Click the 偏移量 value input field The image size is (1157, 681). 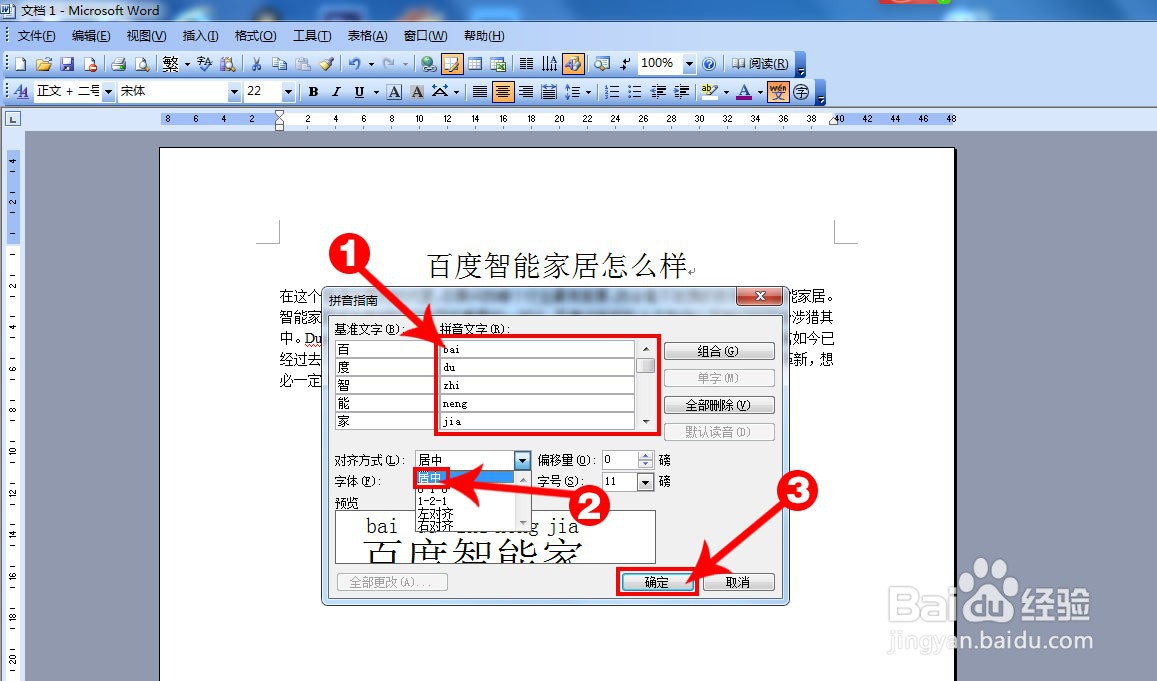618,460
